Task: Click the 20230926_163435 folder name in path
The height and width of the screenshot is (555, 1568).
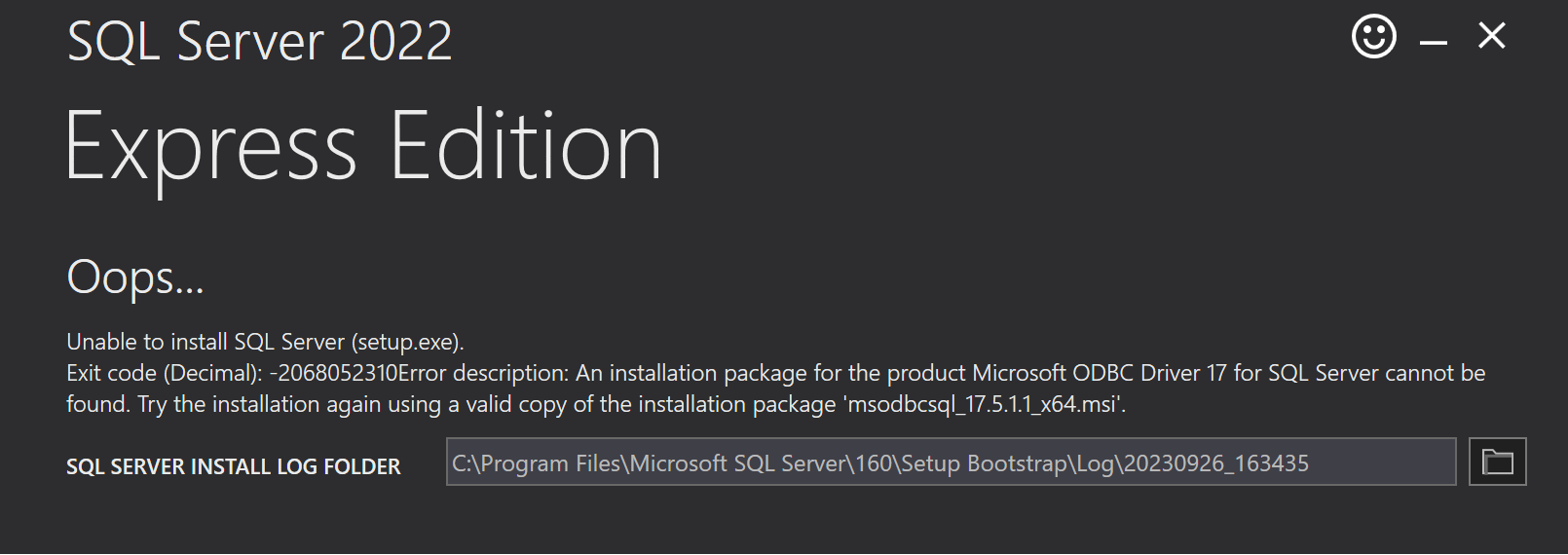Action: (1215, 463)
